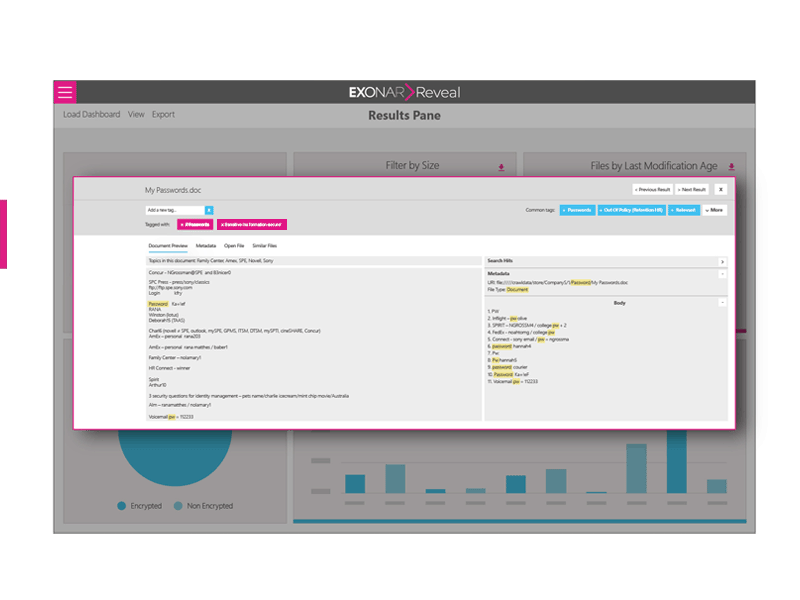Click the blue plus icon to add new tag

(207, 211)
